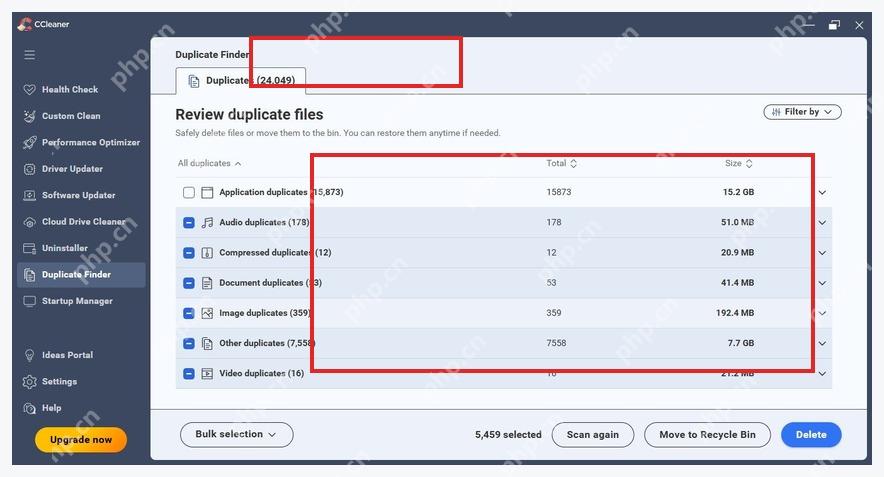Open the hamburger menu icon in sidebar
884x477 pixels.
(x=29, y=55)
